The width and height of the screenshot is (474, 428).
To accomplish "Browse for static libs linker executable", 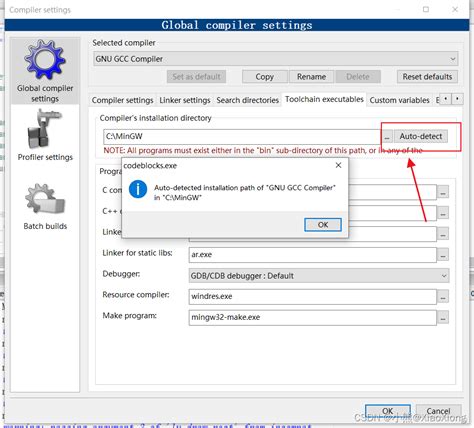I will click(x=443, y=255).
